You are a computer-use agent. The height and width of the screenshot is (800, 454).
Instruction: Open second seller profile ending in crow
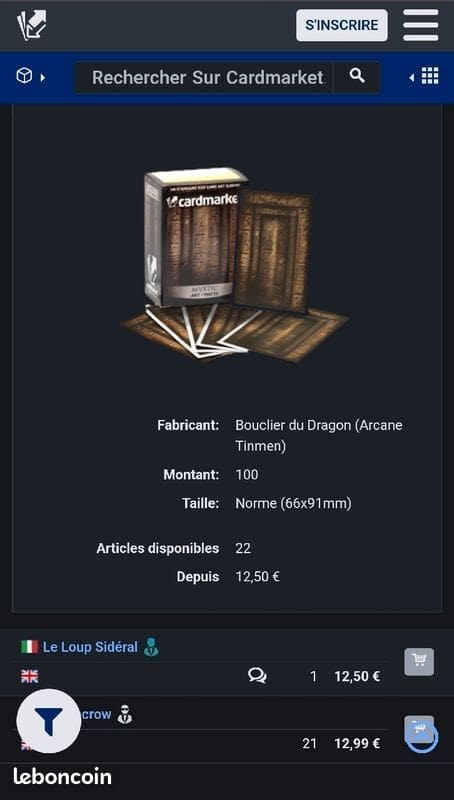click(x=96, y=714)
